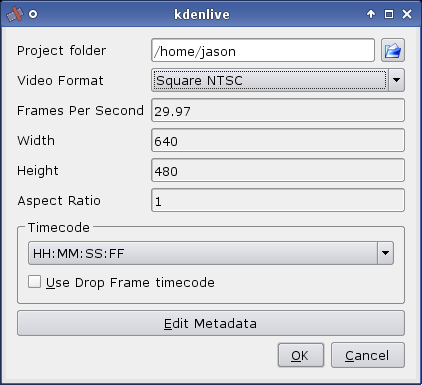The height and width of the screenshot is (385, 422).
Task: Open the Video Format dropdown arrow
Action: [x=396, y=80]
